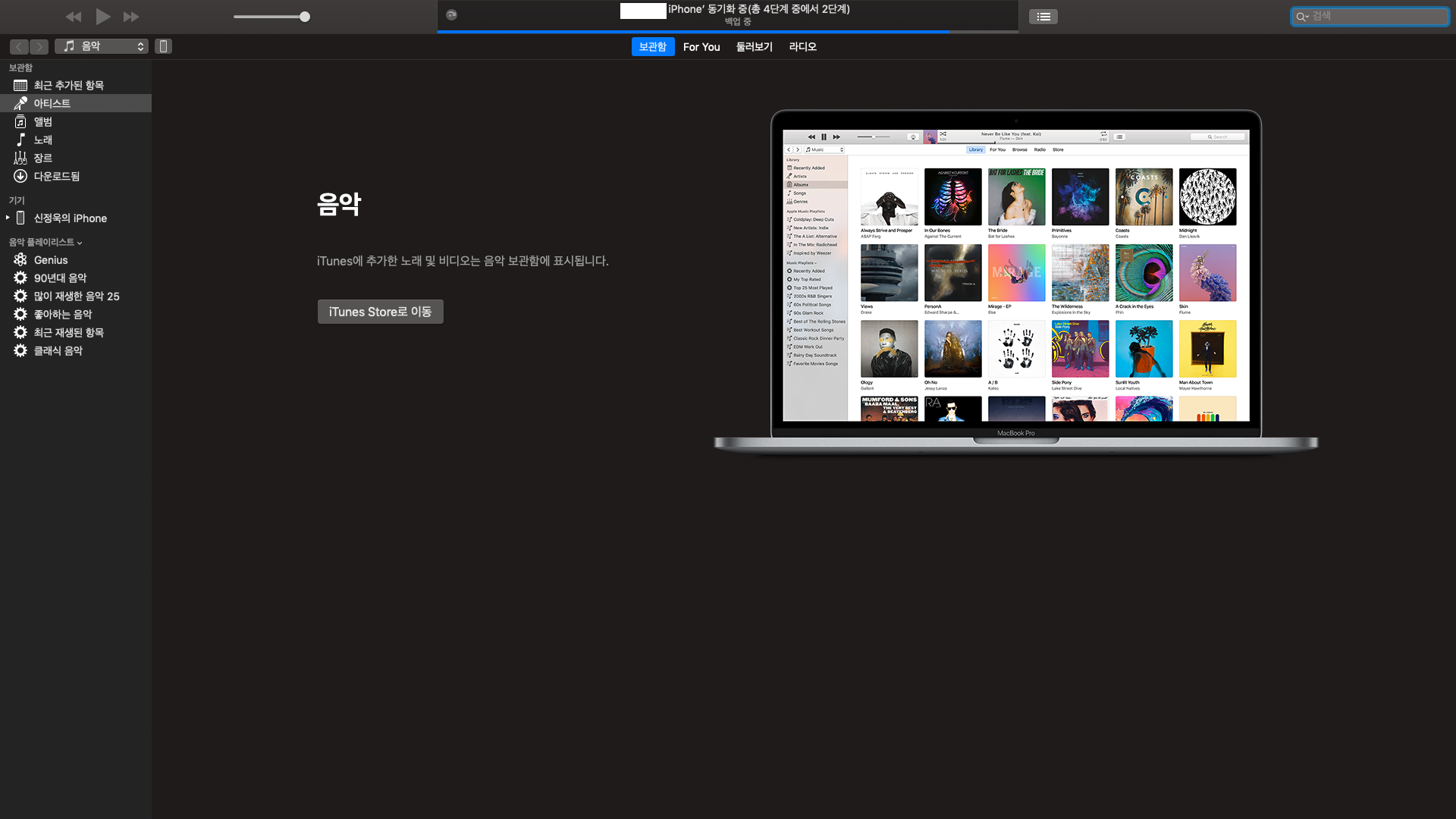Screen dimensions: 1456x819
Task: Open the 음악 media type dropdown
Action: (102, 46)
